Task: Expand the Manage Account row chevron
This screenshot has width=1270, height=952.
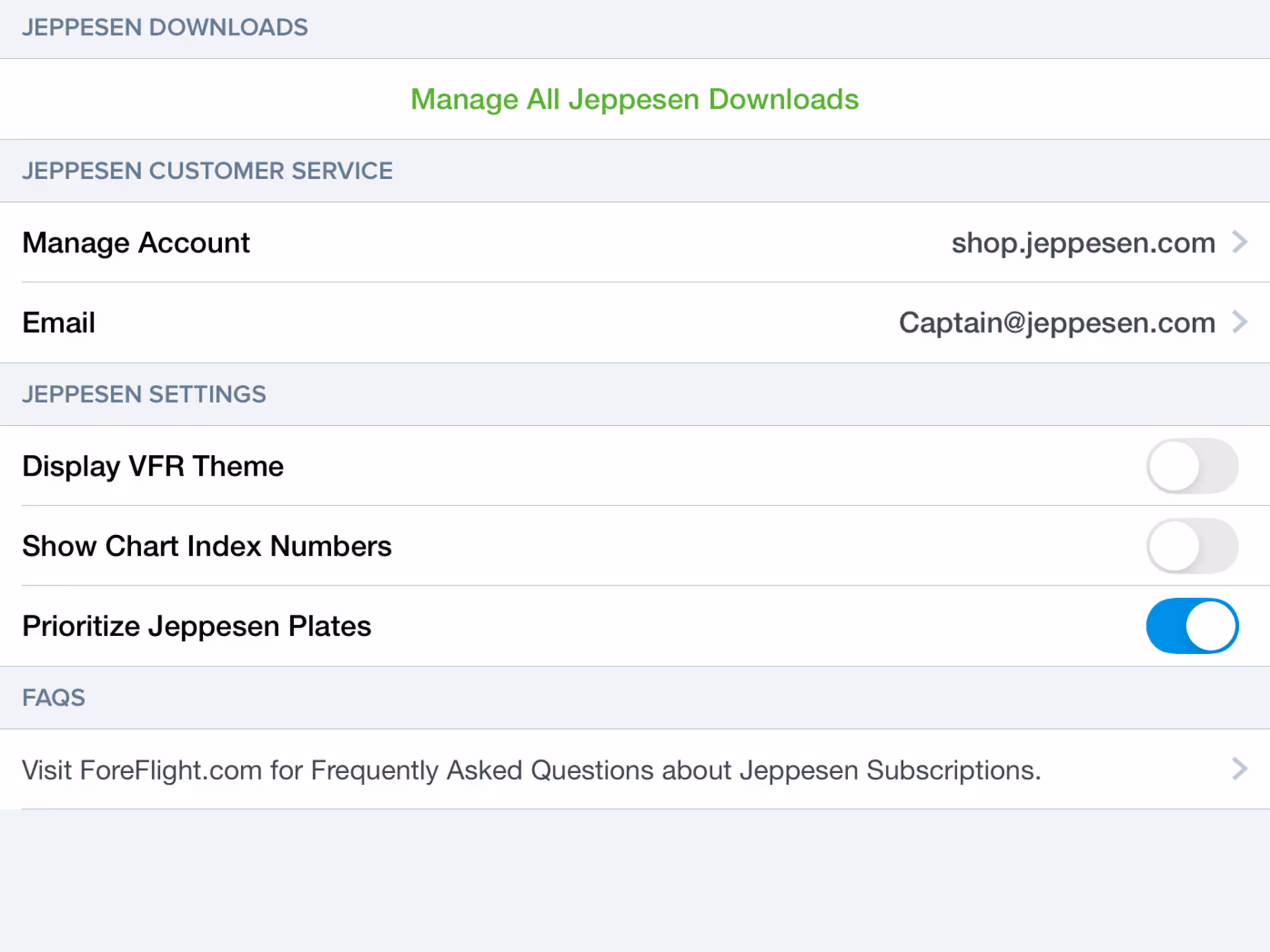Action: (1240, 242)
